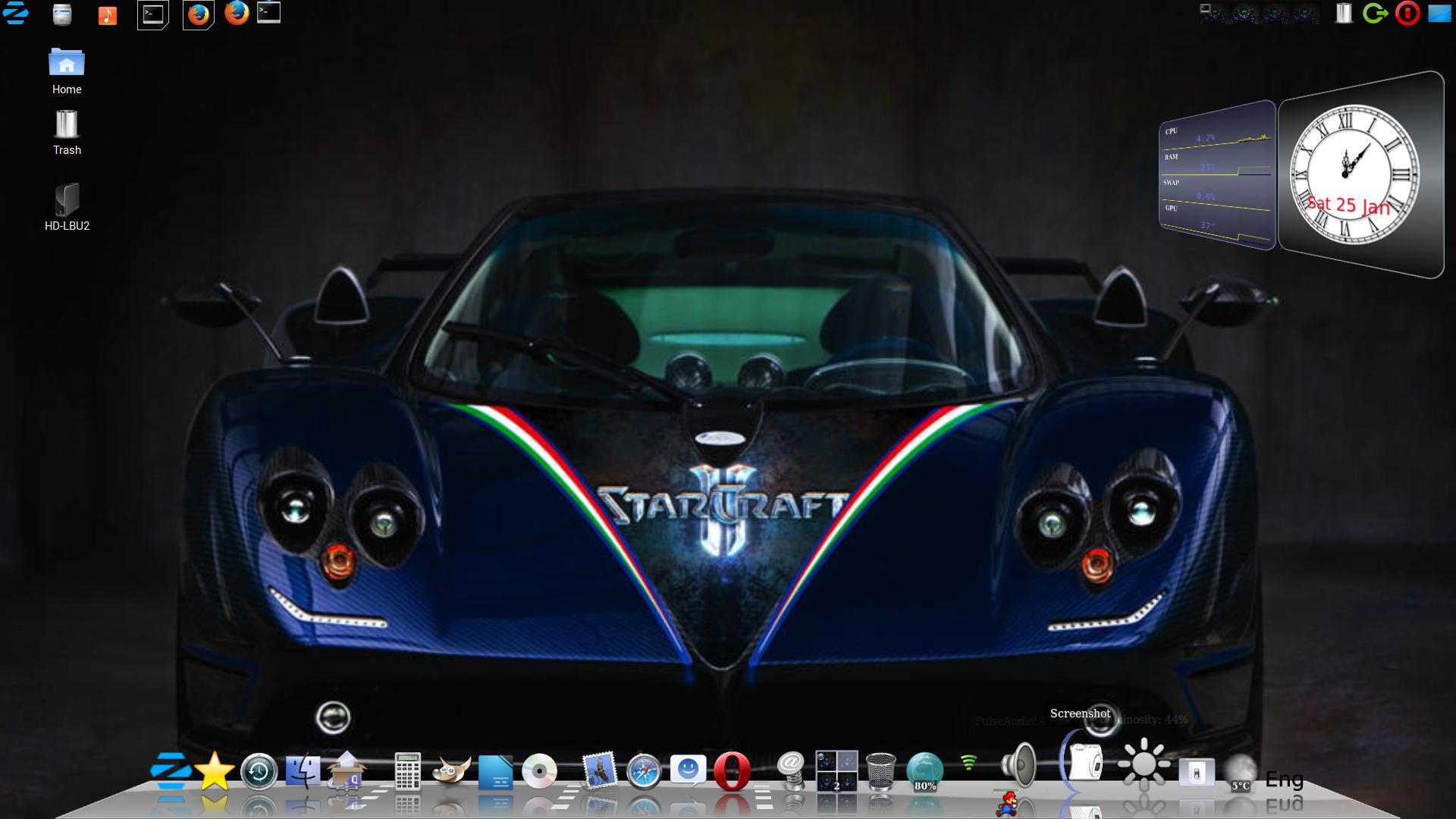The height and width of the screenshot is (819, 1456).
Task: Switch to the fourth workspace thumbnail
Action: [1306, 13]
